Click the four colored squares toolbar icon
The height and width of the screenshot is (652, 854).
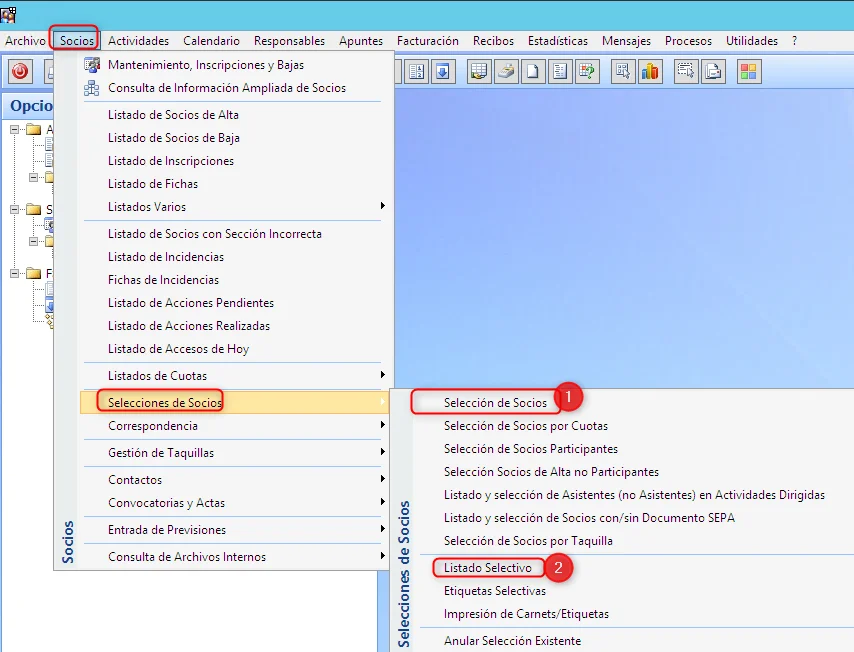pyautogui.click(x=748, y=71)
